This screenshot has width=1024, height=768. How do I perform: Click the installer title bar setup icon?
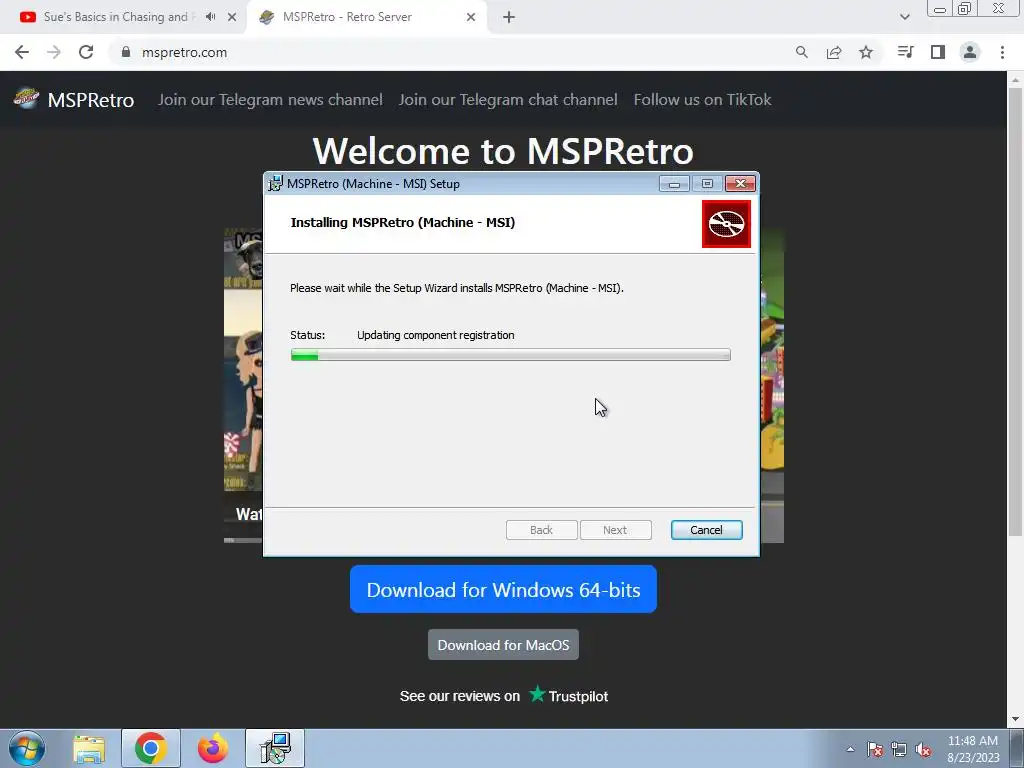pos(276,184)
